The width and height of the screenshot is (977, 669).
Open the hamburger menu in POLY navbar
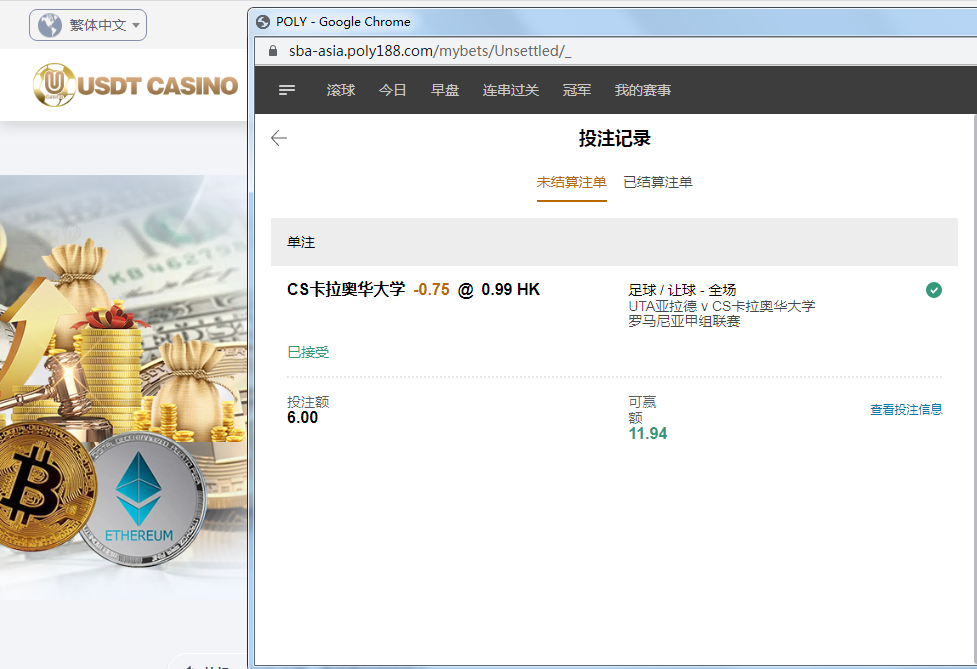point(287,90)
